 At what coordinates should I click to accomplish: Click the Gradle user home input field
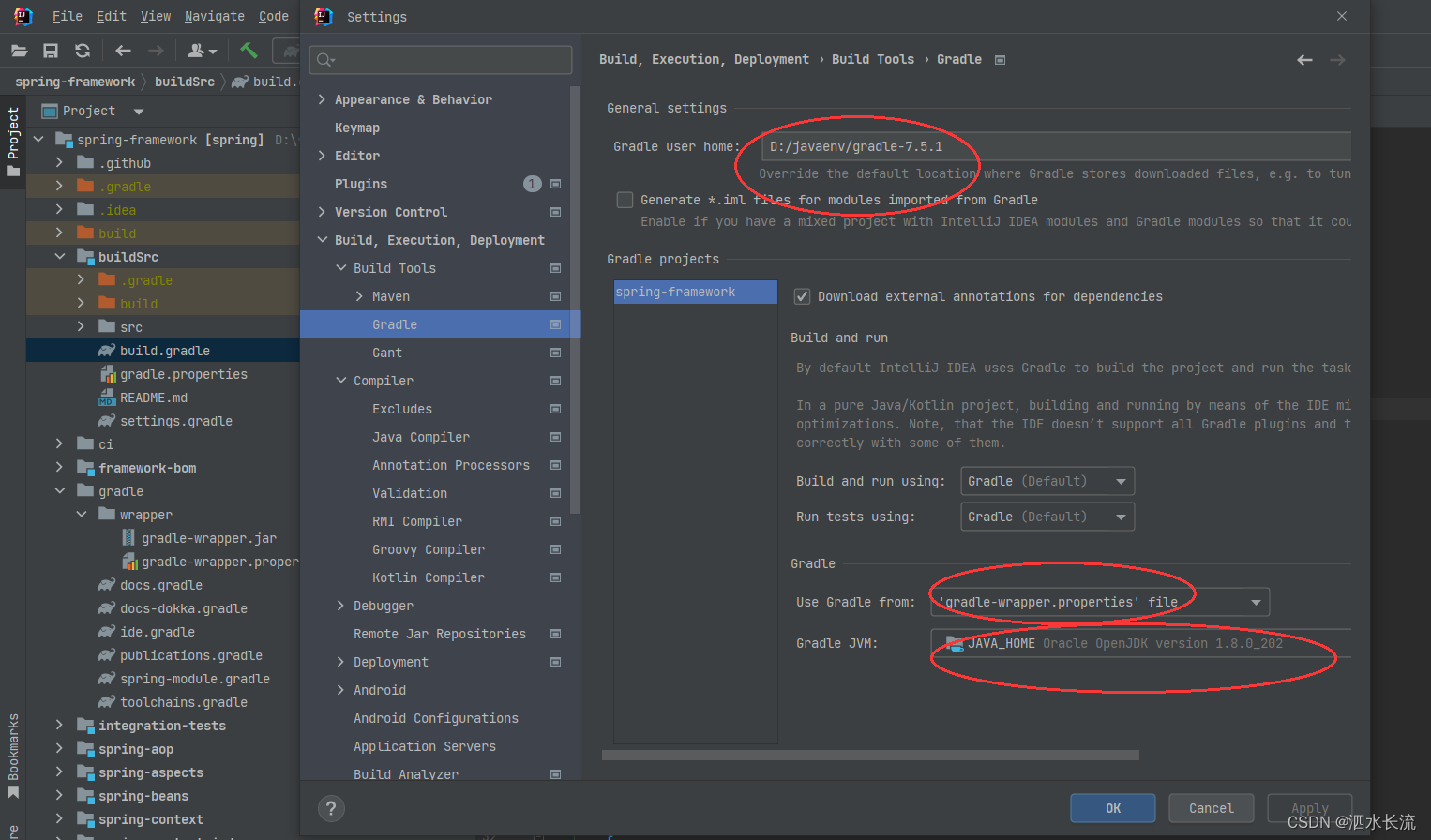point(1056,146)
